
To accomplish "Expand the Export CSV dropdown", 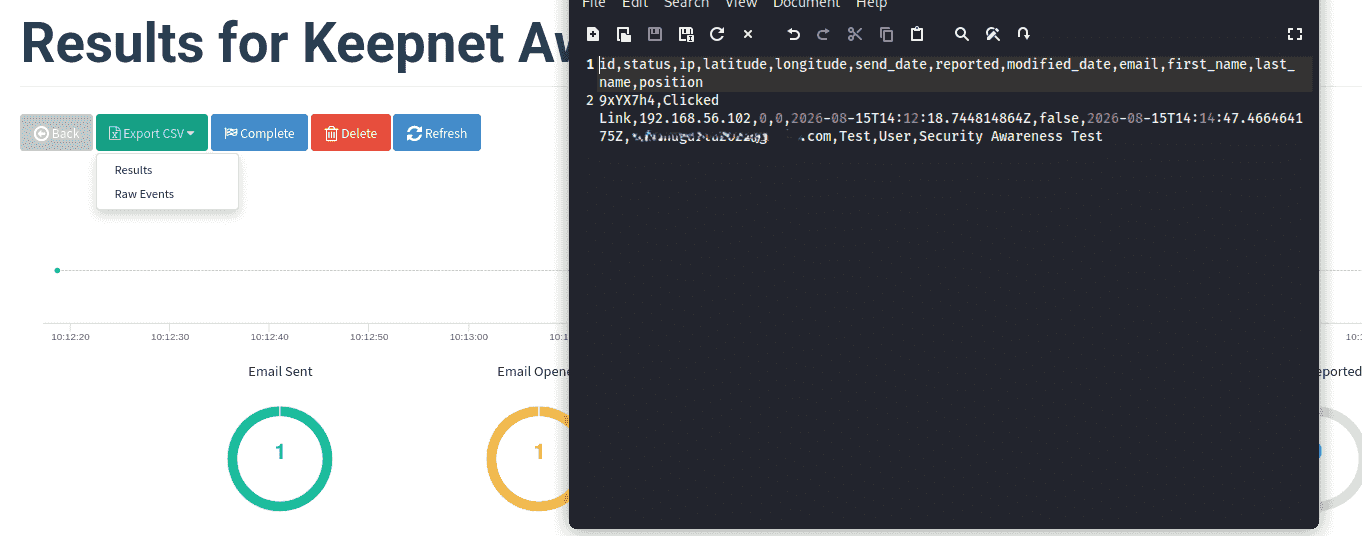I will (x=152, y=133).
